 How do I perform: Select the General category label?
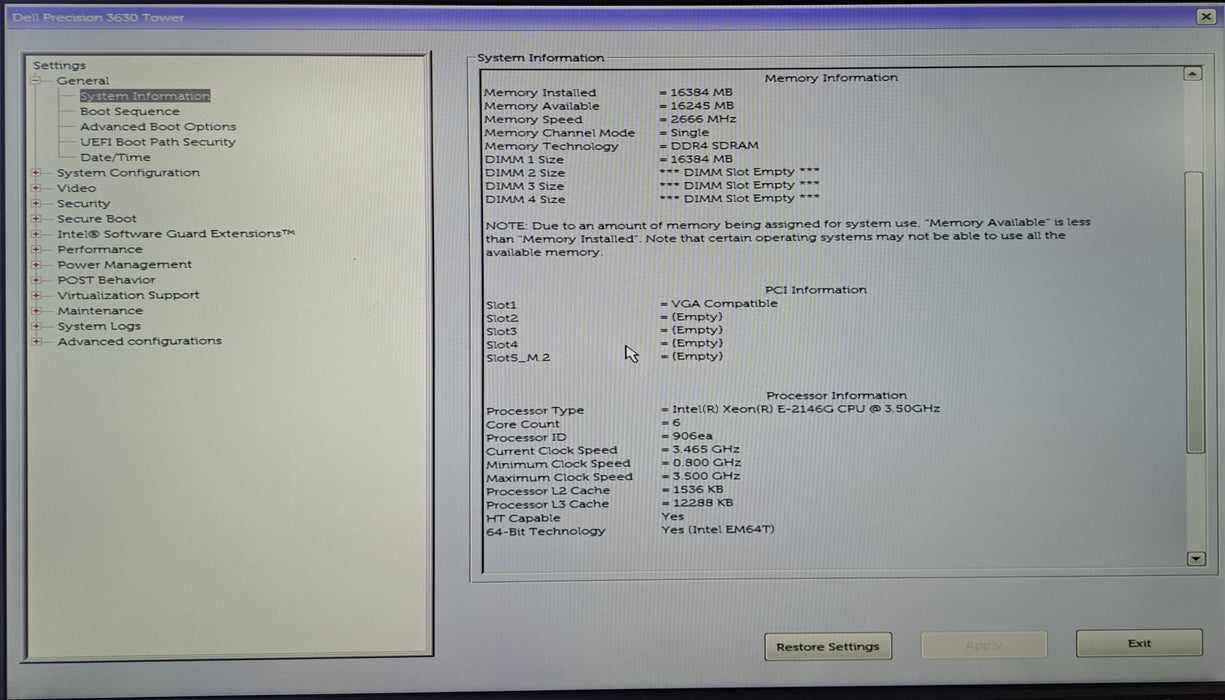coord(83,81)
